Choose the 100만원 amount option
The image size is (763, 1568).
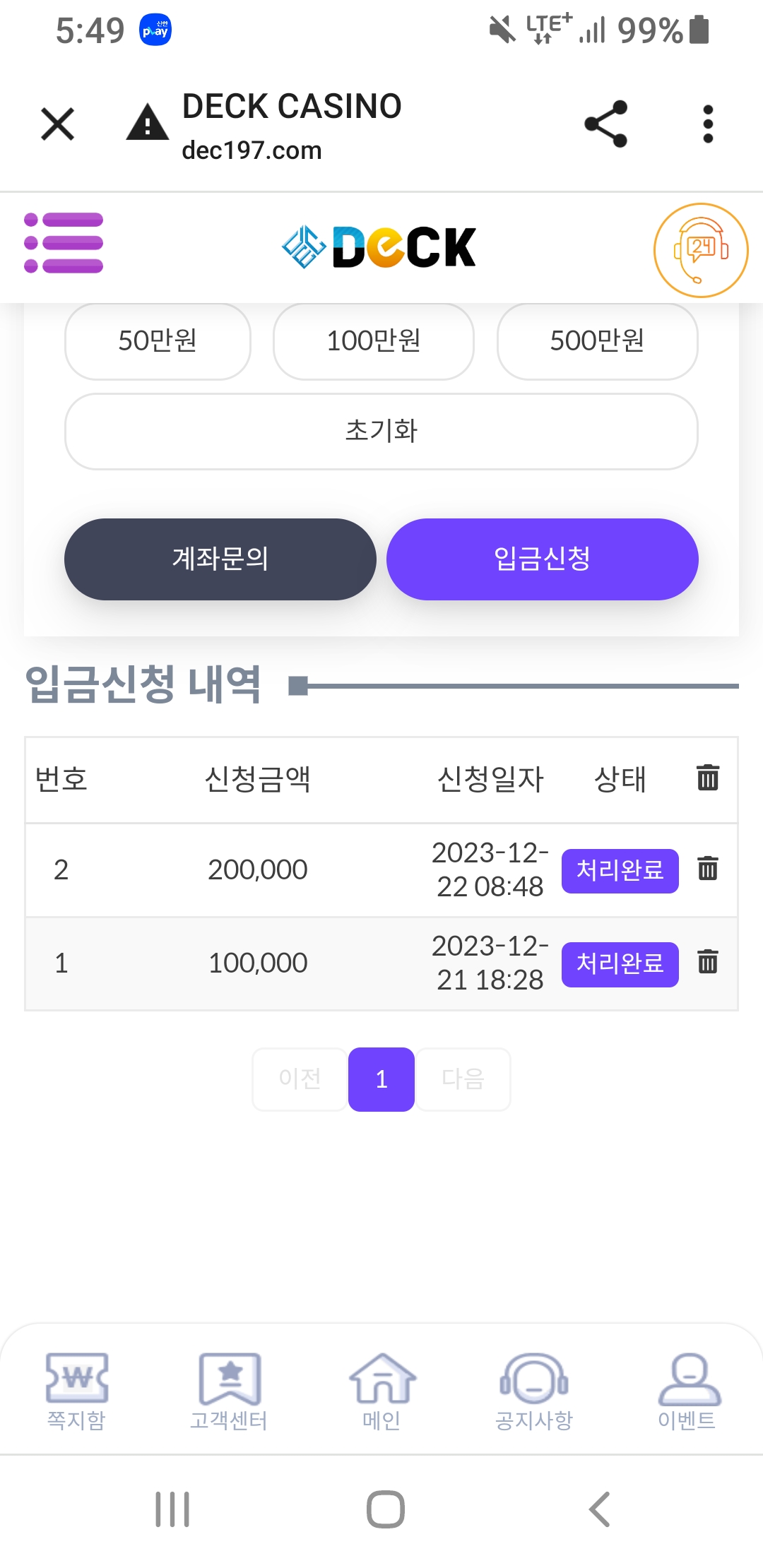(373, 341)
